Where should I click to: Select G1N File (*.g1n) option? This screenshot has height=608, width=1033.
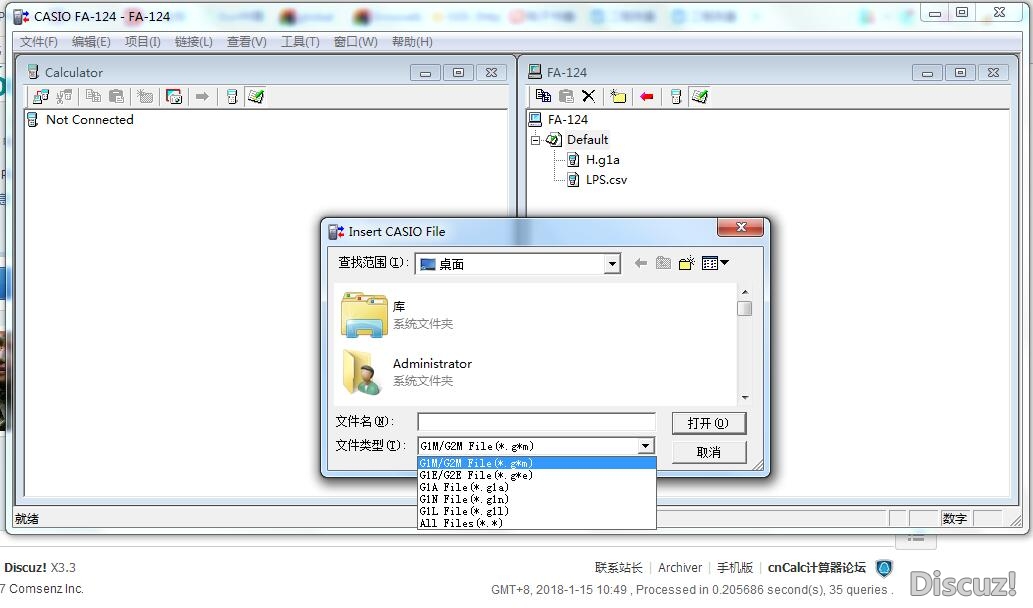(x=537, y=499)
